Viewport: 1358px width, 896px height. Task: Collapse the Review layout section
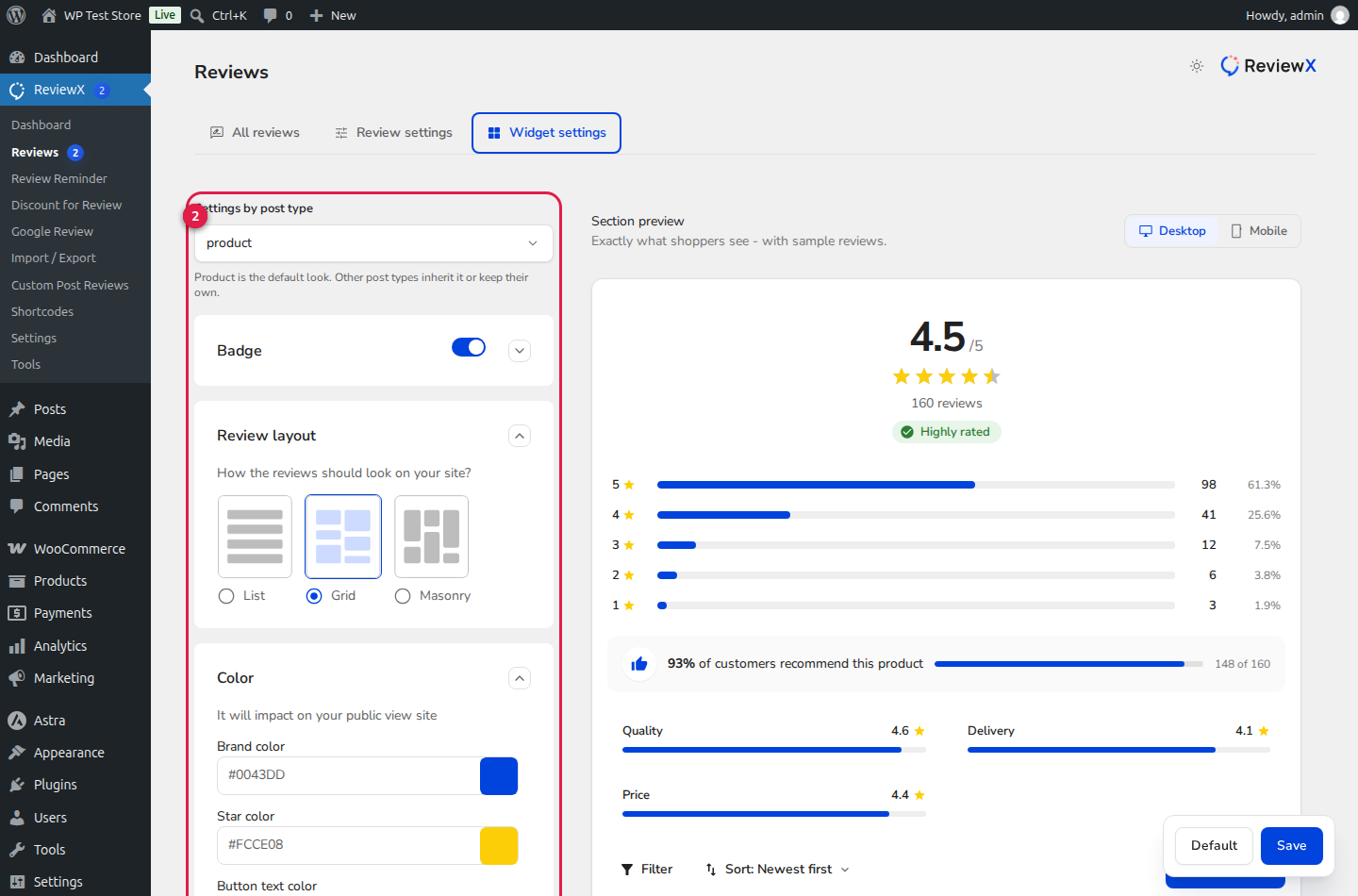pyautogui.click(x=520, y=436)
